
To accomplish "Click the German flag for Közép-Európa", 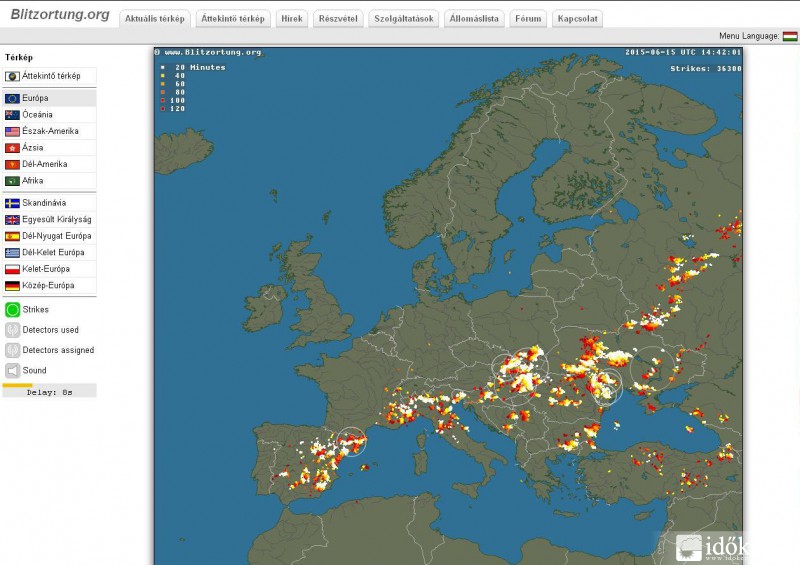I will (x=12, y=286).
